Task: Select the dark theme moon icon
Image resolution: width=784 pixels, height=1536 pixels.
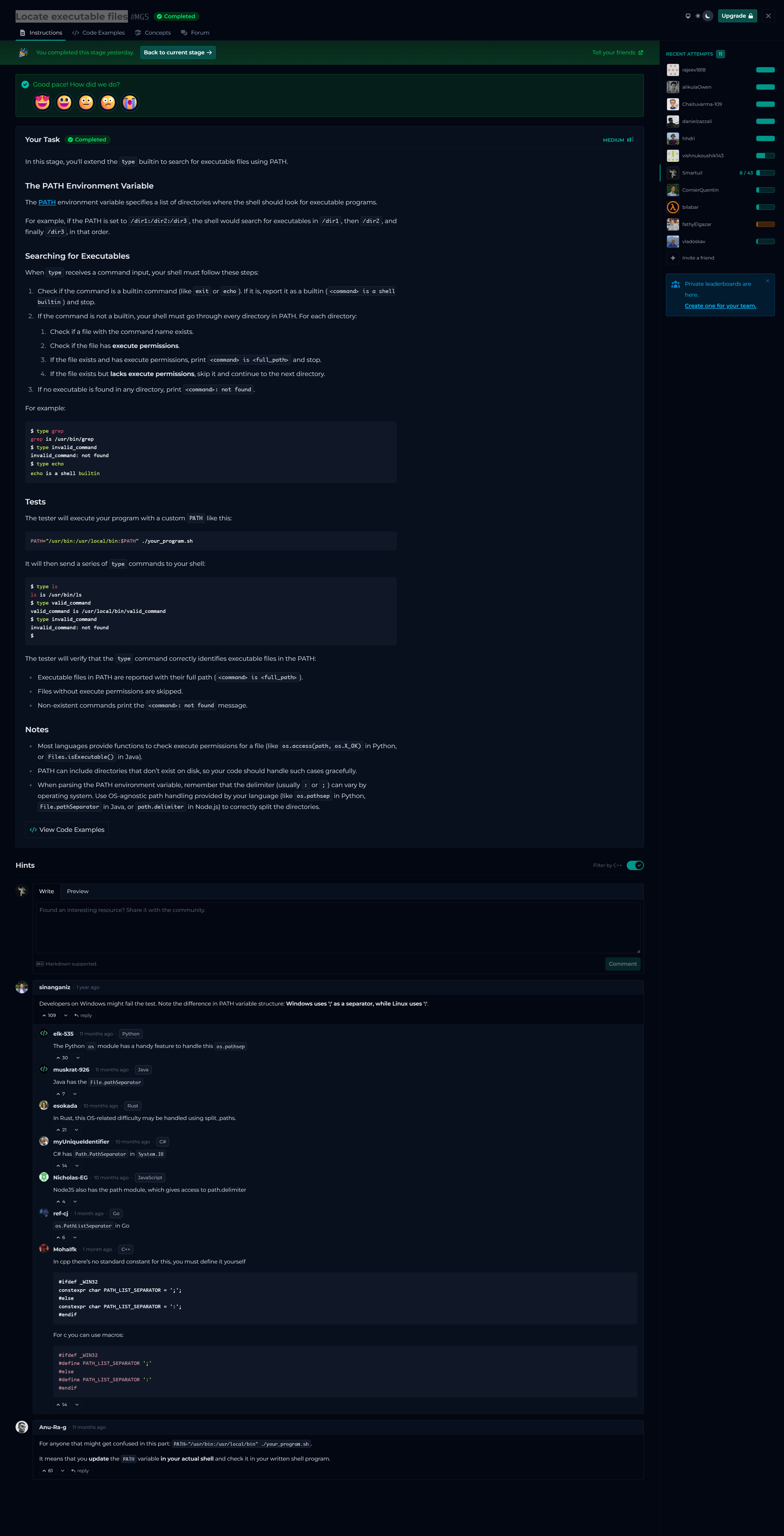Action: [x=708, y=16]
